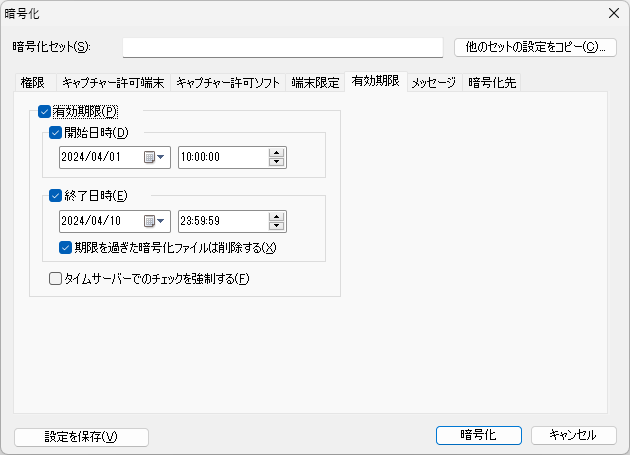The image size is (630, 455).
Task: Select the メッセージ tab
Action: (433, 83)
